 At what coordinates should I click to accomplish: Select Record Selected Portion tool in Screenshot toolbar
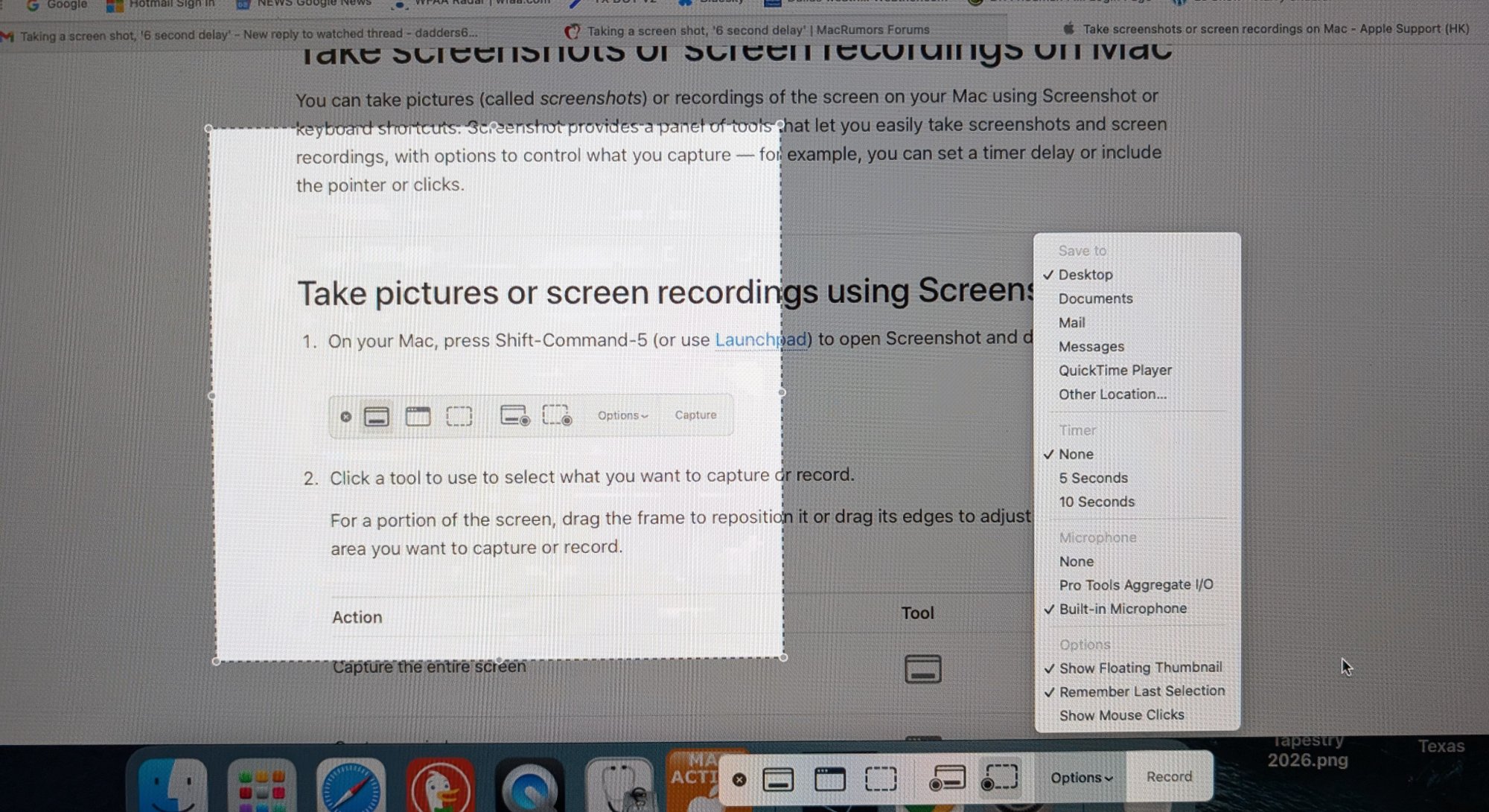click(x=999, y=778)
